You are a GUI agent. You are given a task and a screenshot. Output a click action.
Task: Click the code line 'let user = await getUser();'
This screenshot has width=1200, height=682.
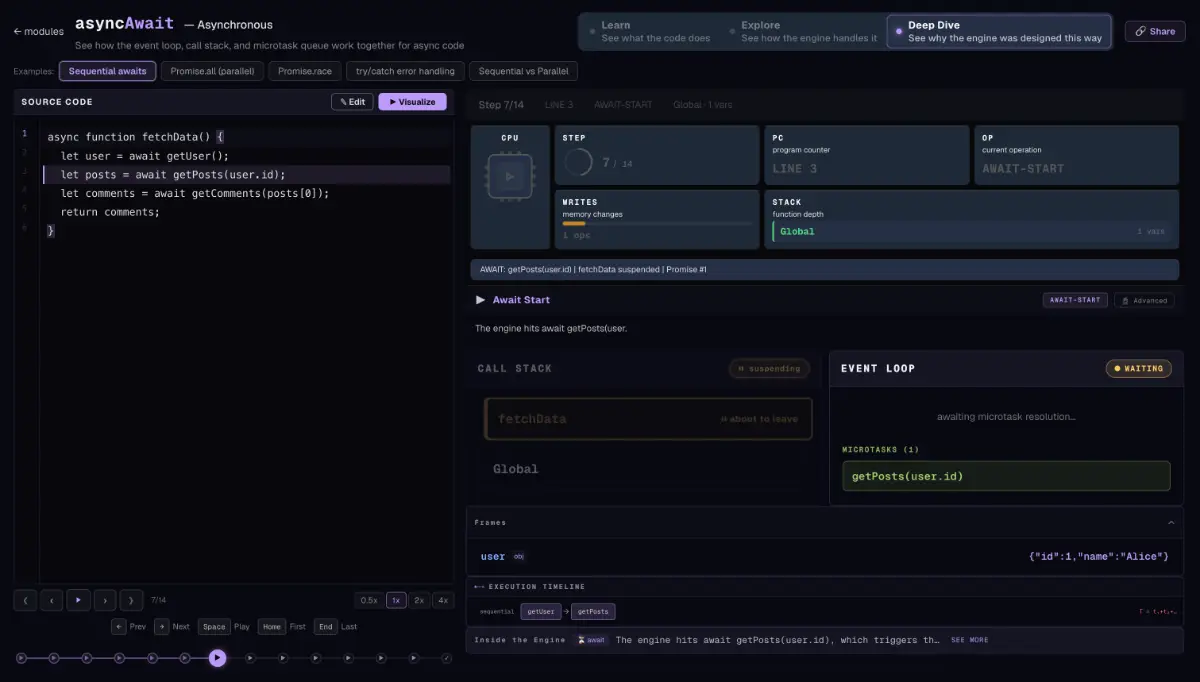pos(145,156)
